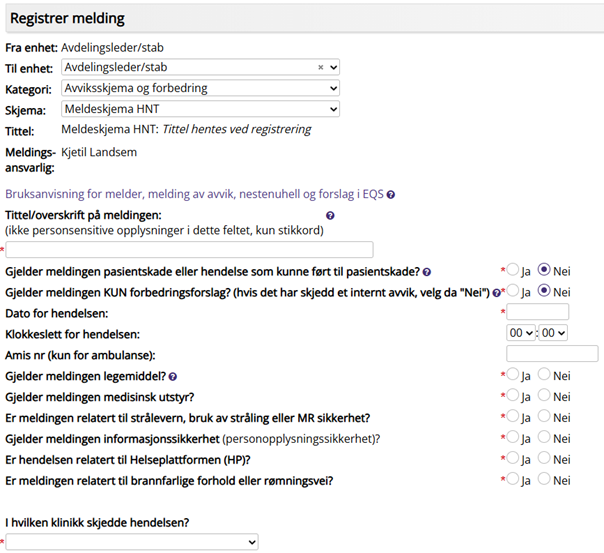Click the 'Dato for hendelsen:' label
Image resolution: width=604 pixels, height=553 pixels.
(x=57, y=313)
